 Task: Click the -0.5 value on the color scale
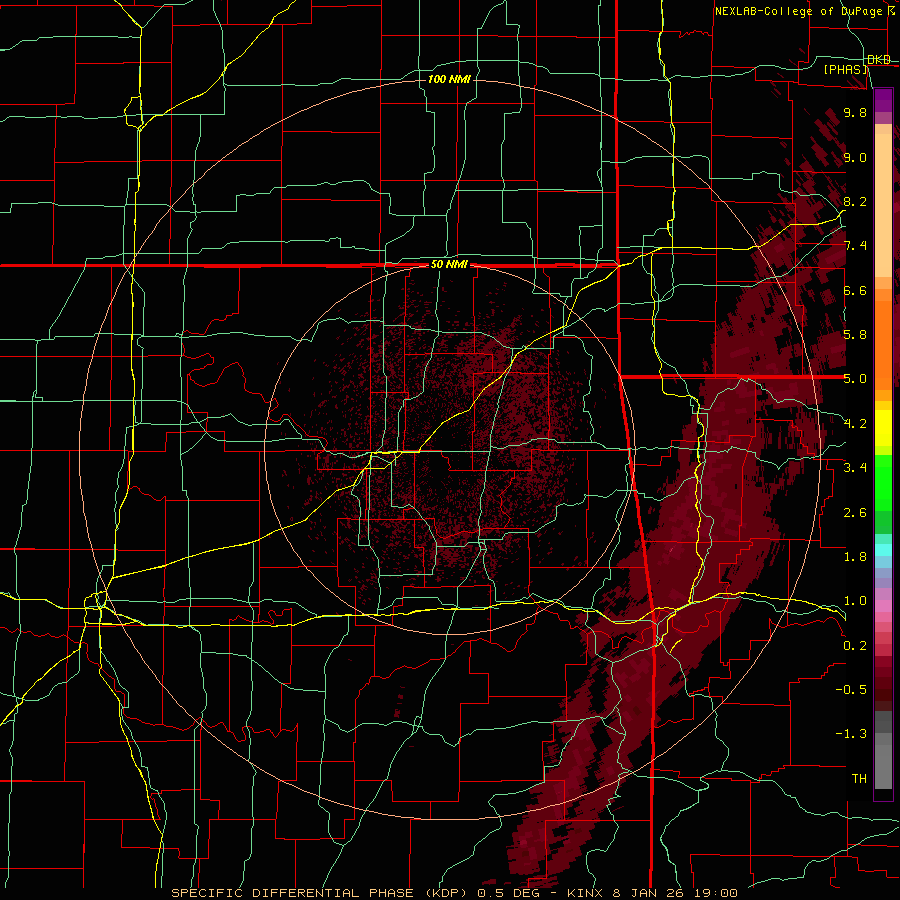(x=851, y=690)
